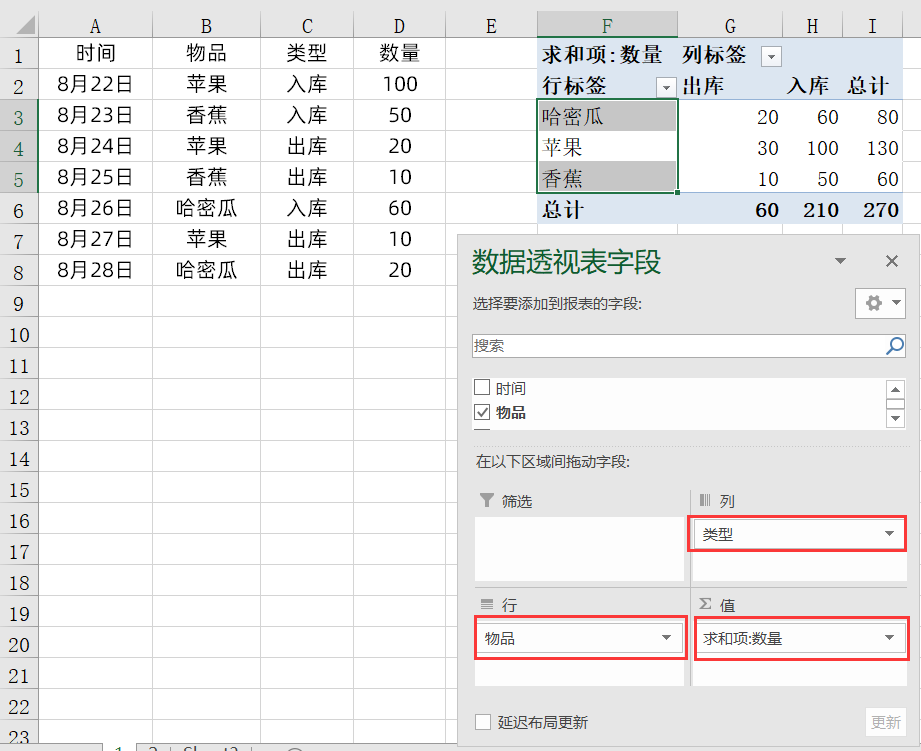This screenshot has height=751, width=921.
Task: Uncheck the 物品 field checkbox
Action: point(481,412)
